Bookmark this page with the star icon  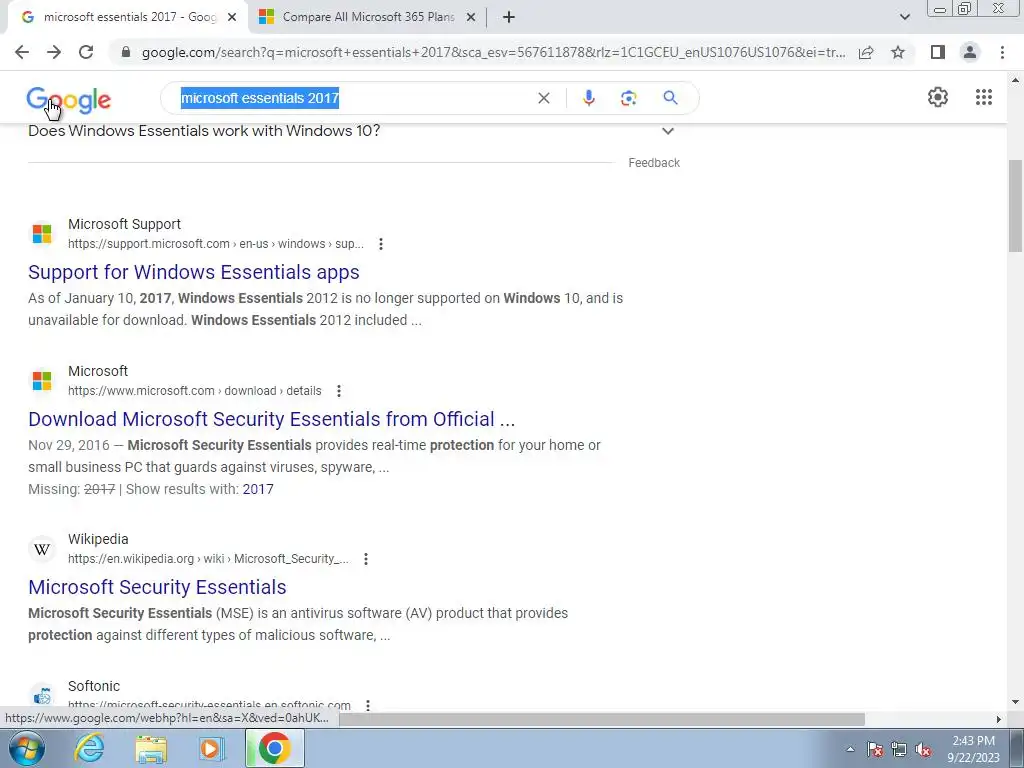point(898,52)
